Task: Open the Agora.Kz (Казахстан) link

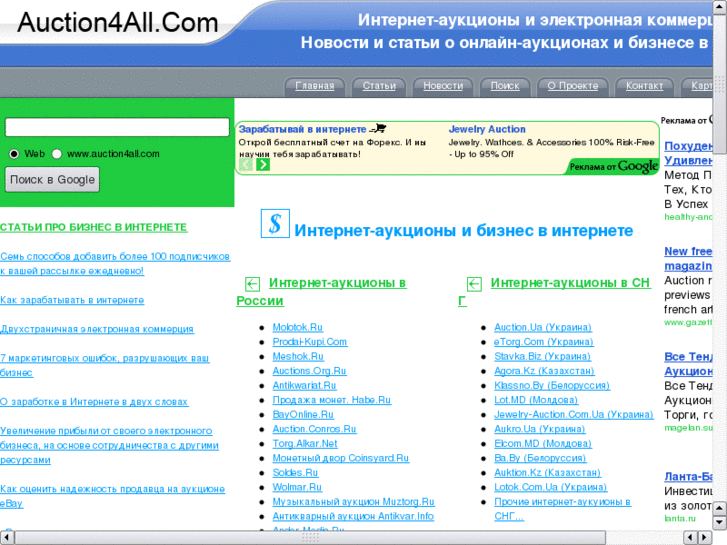Action: (x=544, y=371)
